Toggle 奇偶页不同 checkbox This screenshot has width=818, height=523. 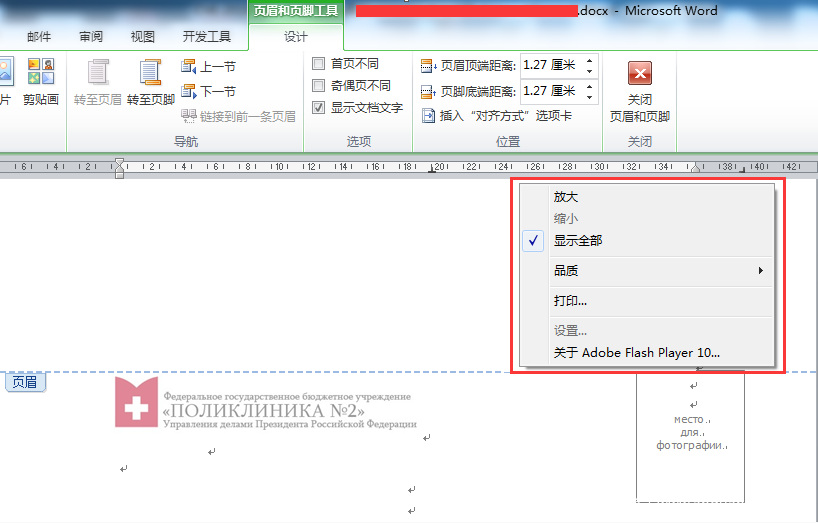click(319, 86)
